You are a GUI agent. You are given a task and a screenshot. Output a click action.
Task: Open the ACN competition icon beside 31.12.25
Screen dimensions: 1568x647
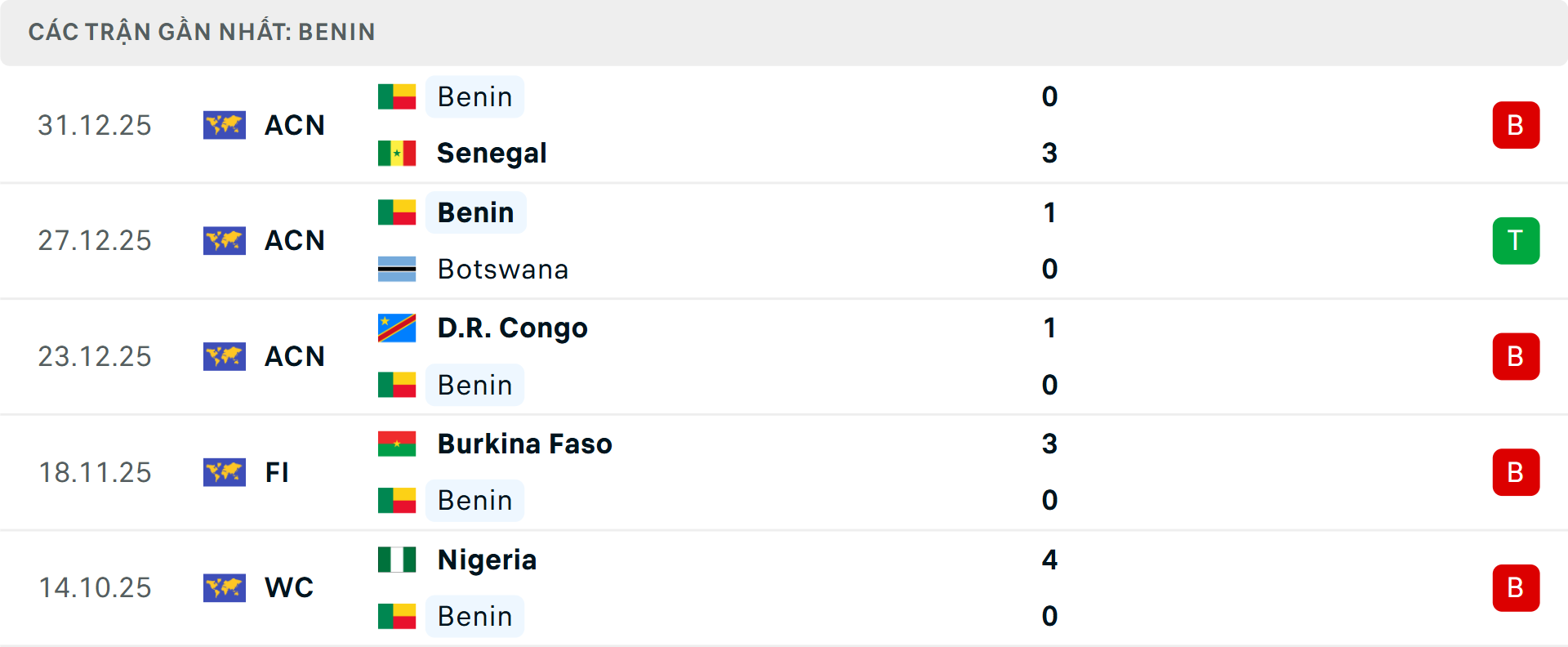click(225, 125)
